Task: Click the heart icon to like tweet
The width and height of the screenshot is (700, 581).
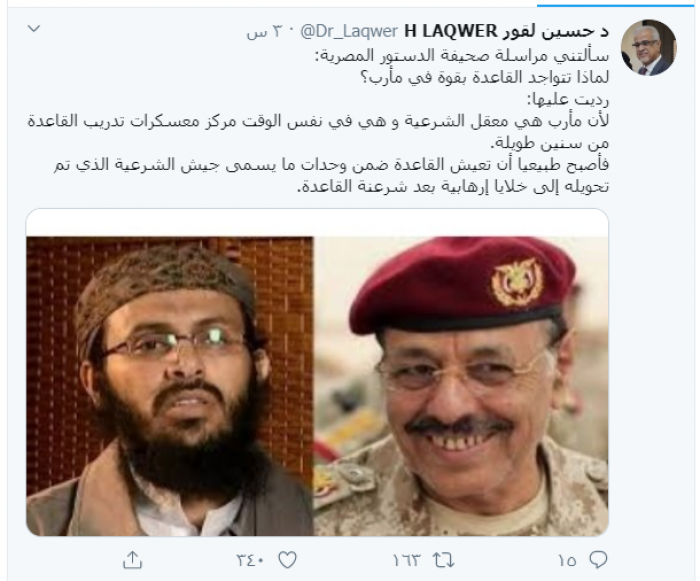Action: point(287,560)
